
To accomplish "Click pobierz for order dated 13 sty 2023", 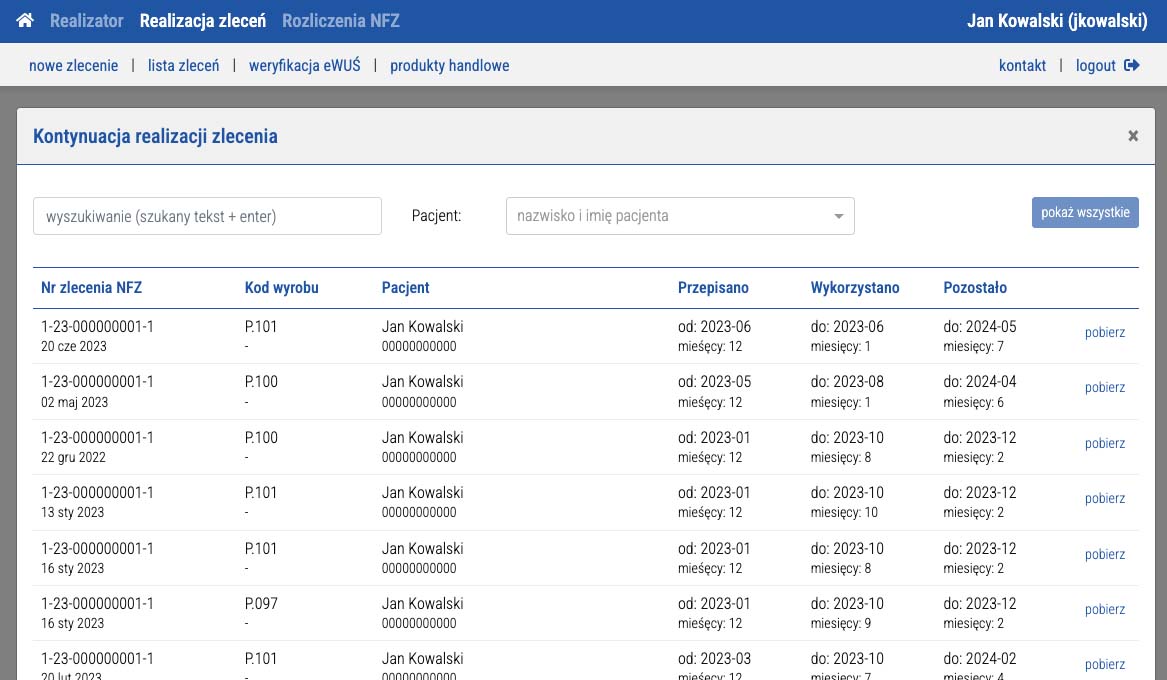I will coord(1104,499).
